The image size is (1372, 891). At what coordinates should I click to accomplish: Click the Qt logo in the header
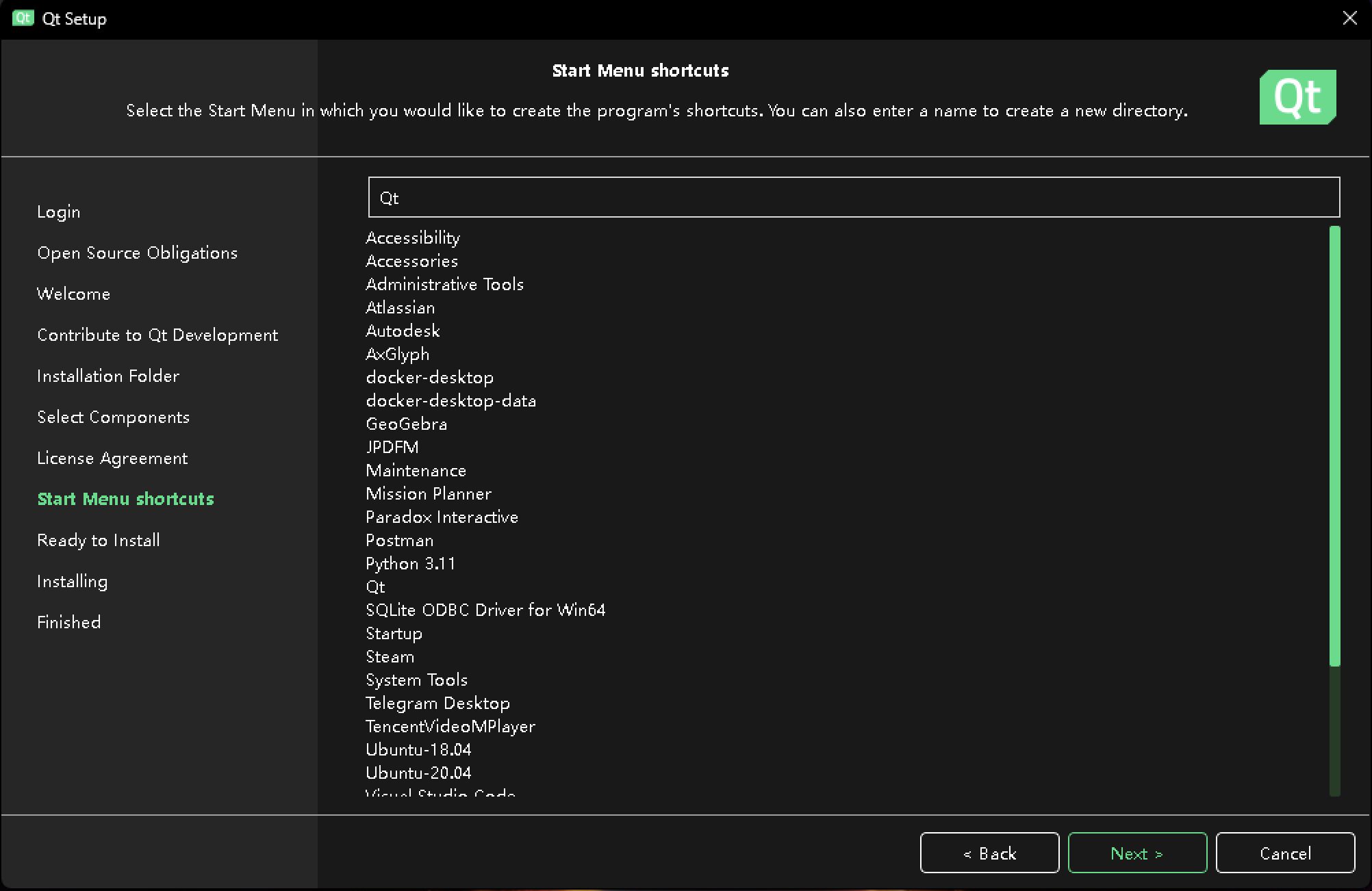tap(1297, 96)
